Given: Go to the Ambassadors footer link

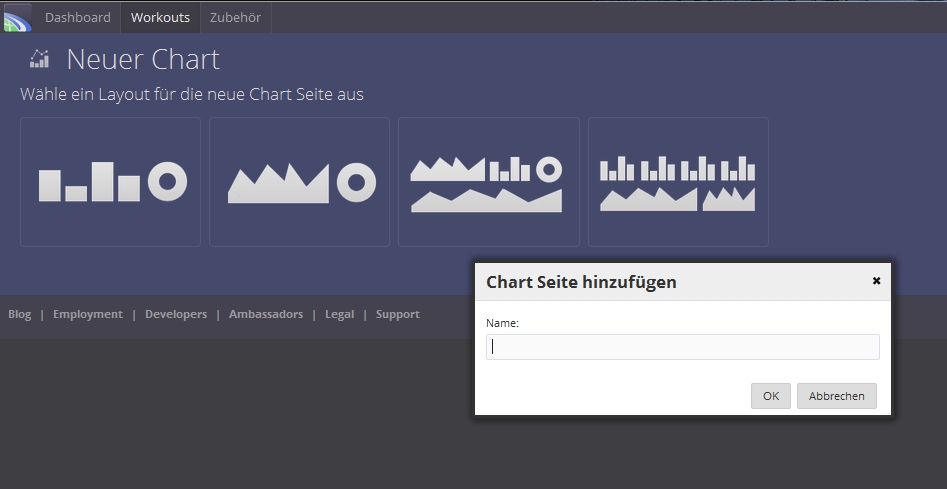Looking at the screenshot, I should [266, 314].
